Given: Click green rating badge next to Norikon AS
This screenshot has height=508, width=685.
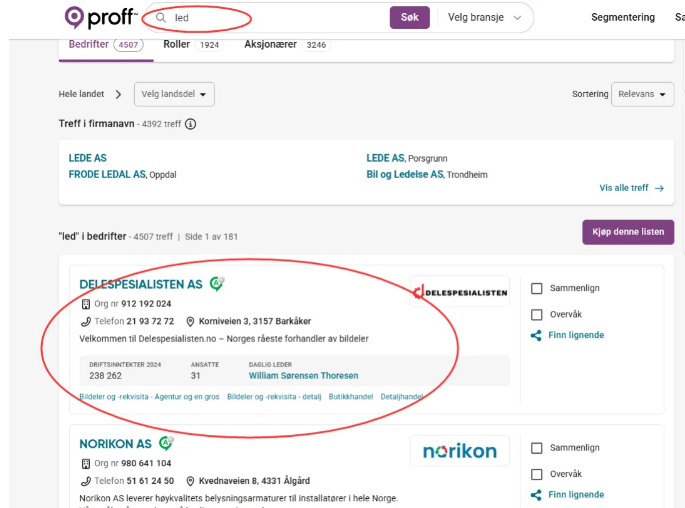Looking at the screenshot, I should (166, 443).
